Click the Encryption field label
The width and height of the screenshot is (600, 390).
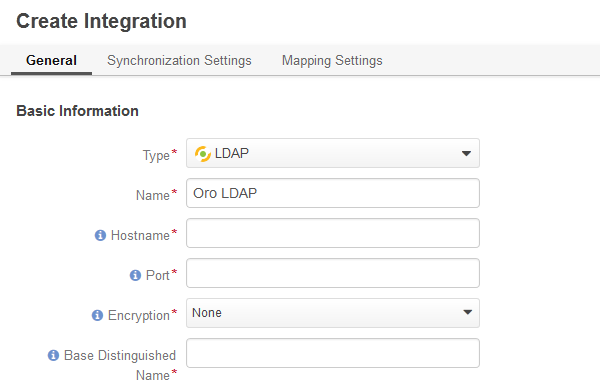coord(139,315)
